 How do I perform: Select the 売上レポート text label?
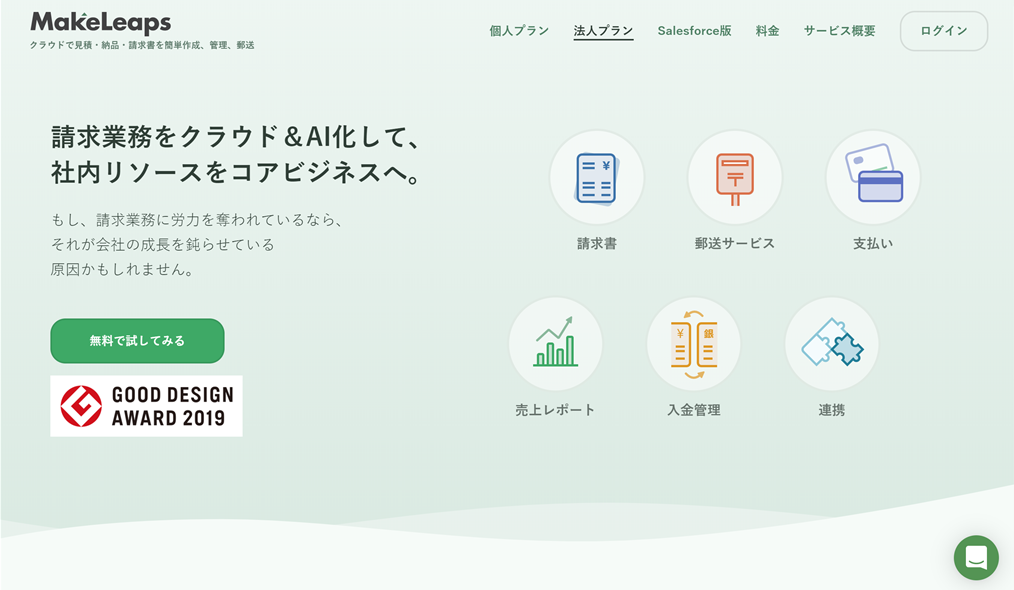(x=555, y=410)
